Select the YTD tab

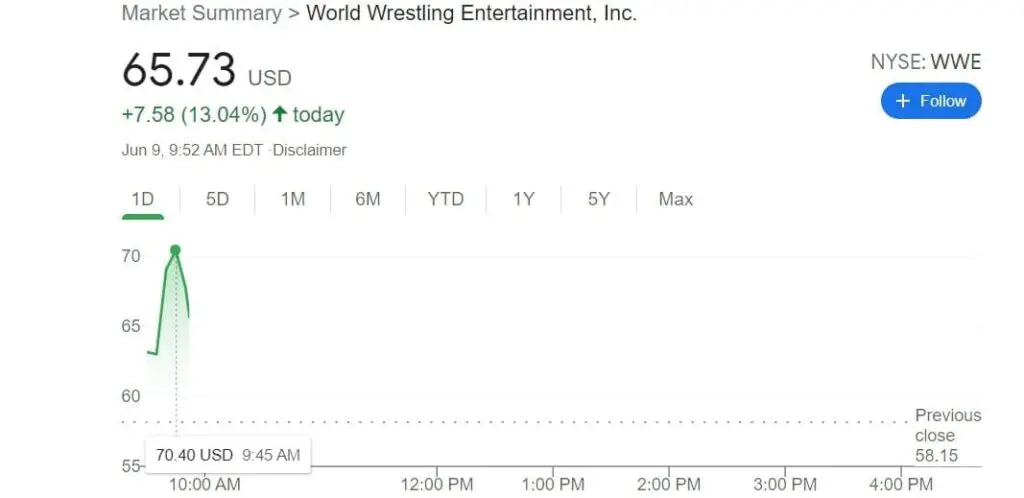(445, 199)
